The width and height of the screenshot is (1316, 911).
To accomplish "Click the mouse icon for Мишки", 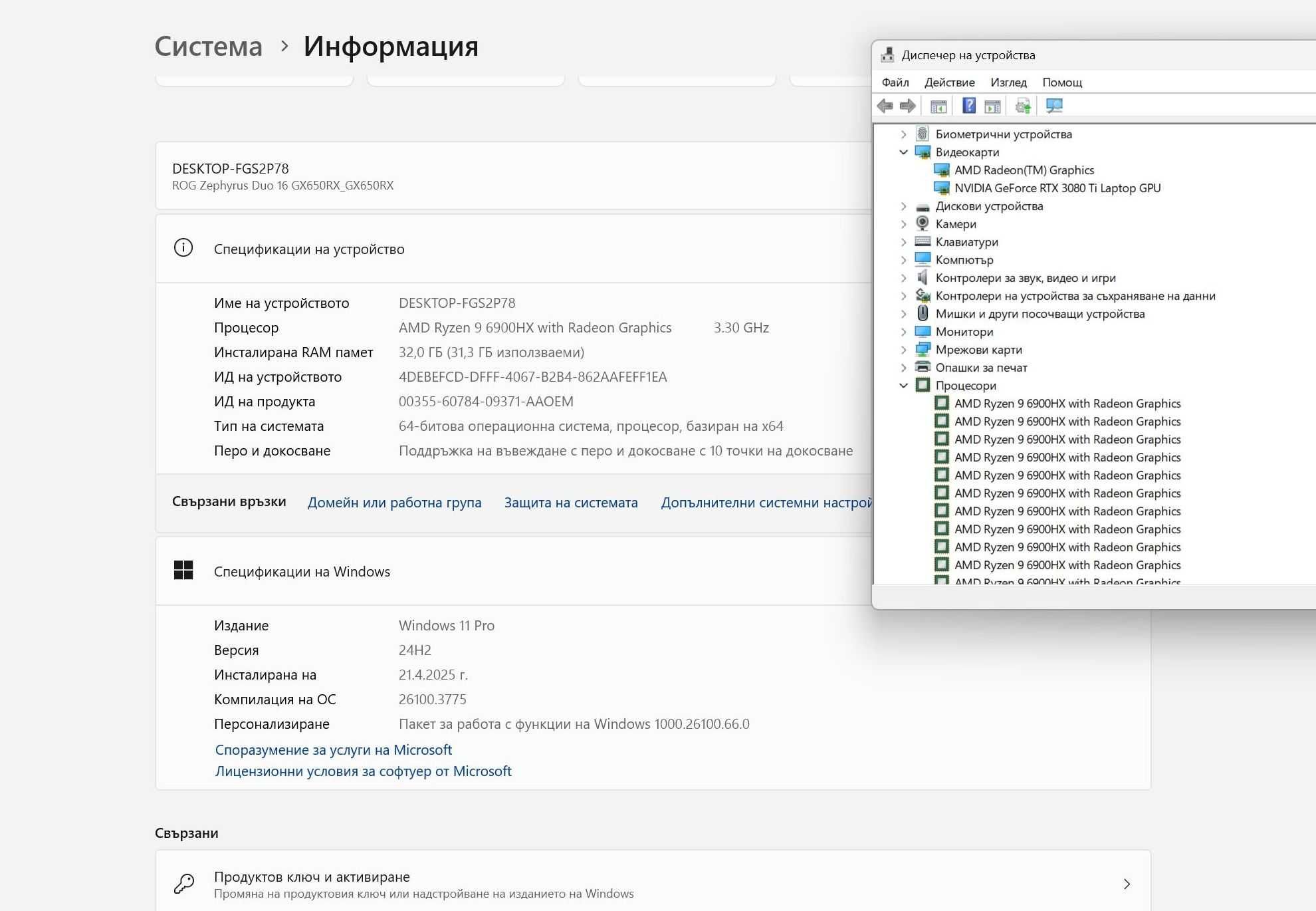I will [x=923, y=313].
